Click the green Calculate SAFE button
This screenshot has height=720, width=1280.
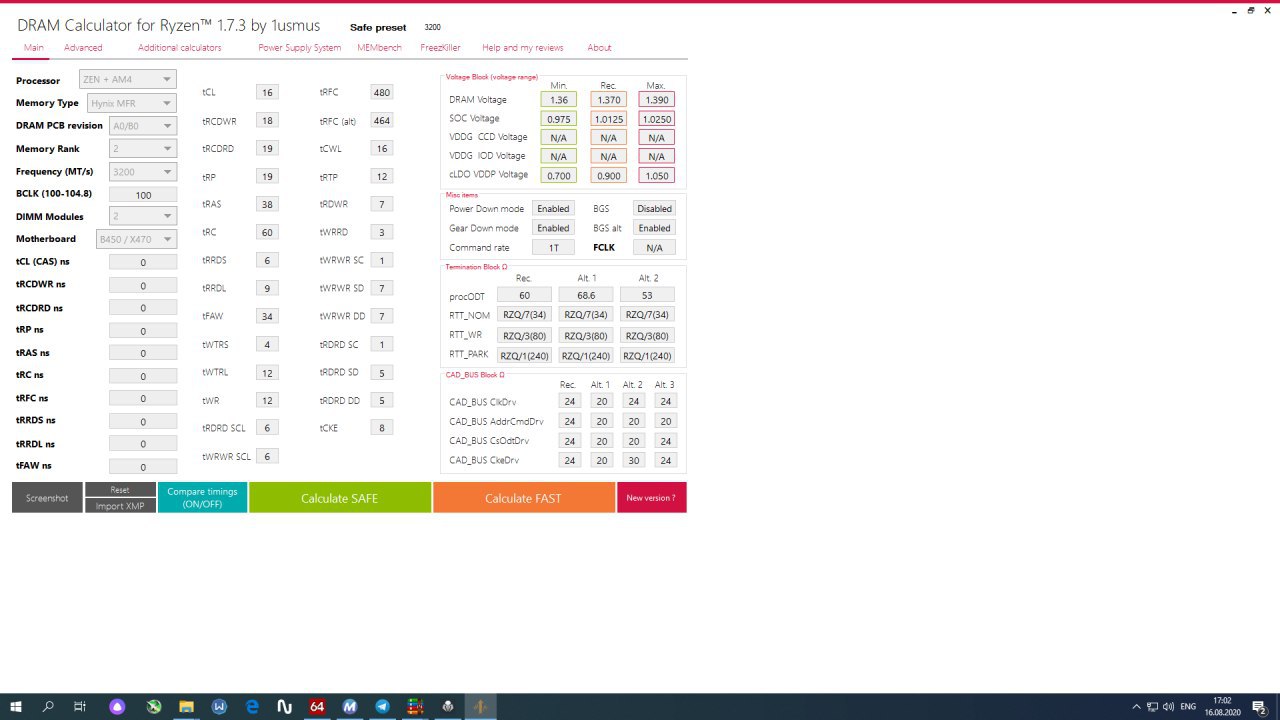(340, 497)
